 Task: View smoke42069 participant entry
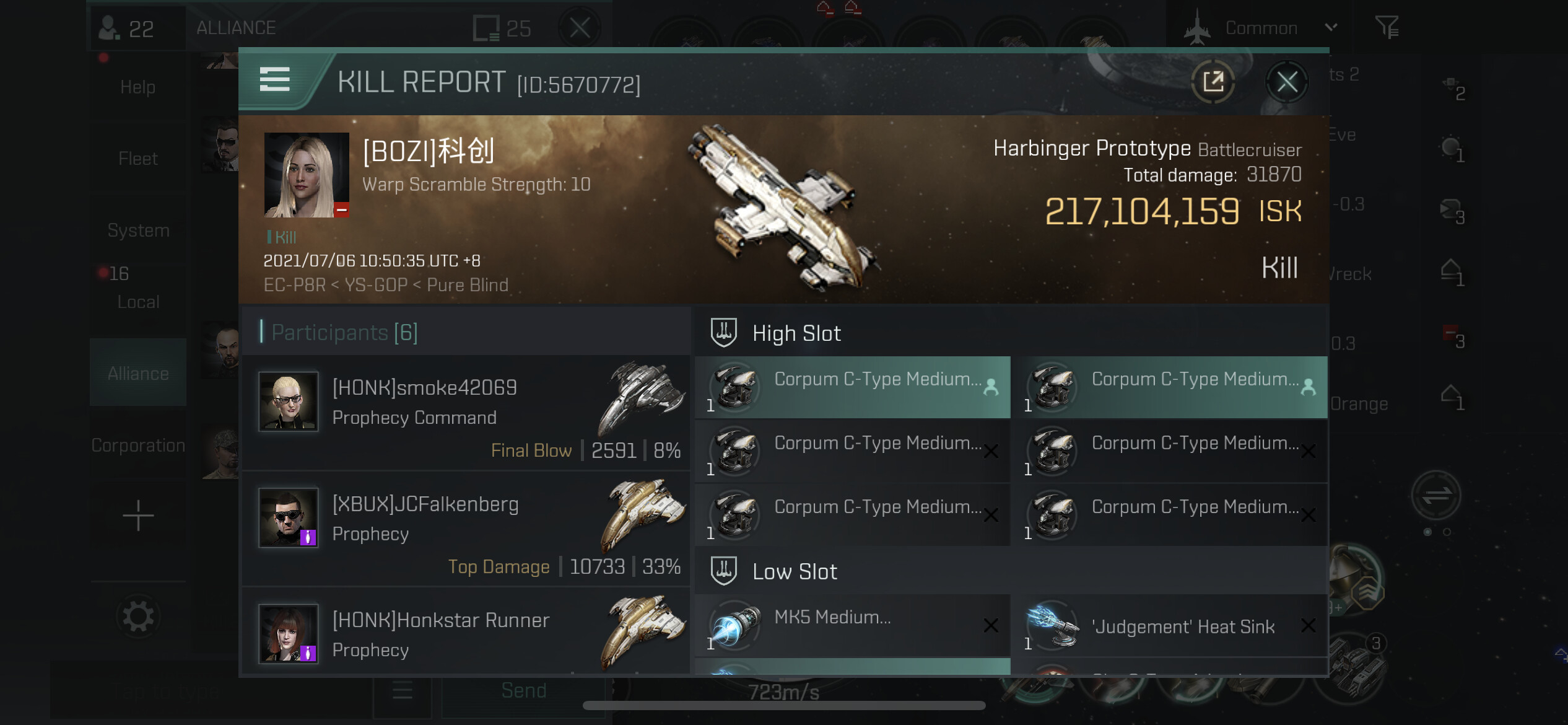466,413
